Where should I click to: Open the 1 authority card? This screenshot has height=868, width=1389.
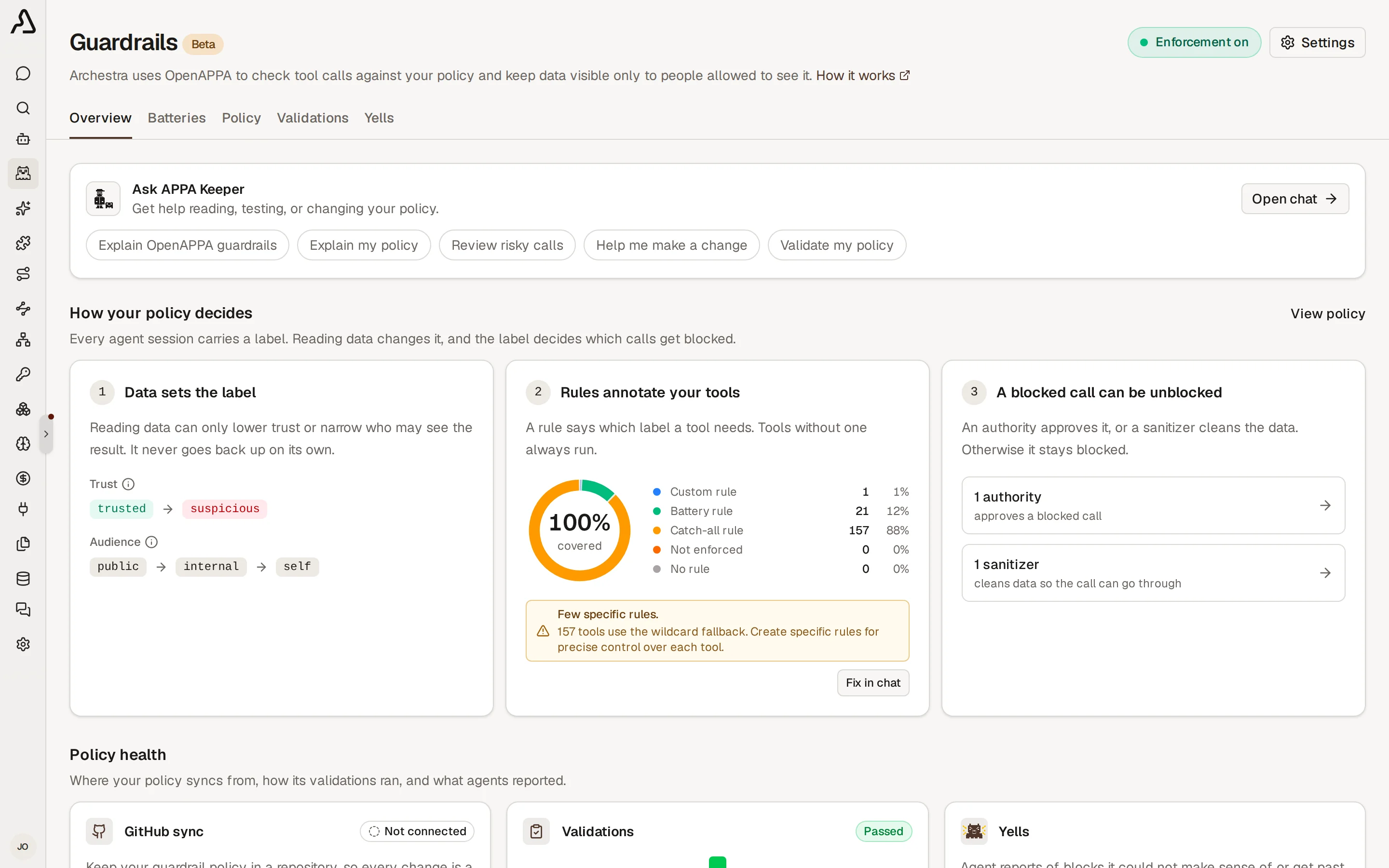click(x=1153, y=505)
